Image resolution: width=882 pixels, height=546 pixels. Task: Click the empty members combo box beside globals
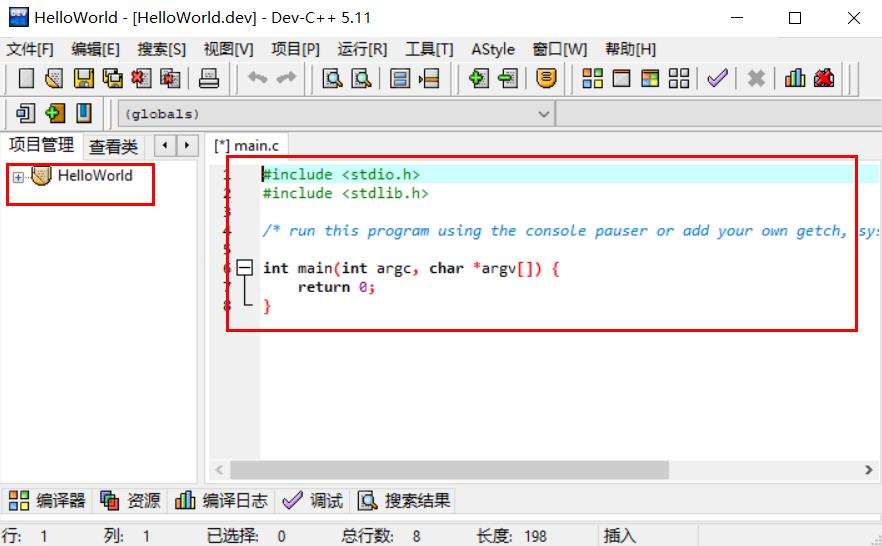pos(719,114)
